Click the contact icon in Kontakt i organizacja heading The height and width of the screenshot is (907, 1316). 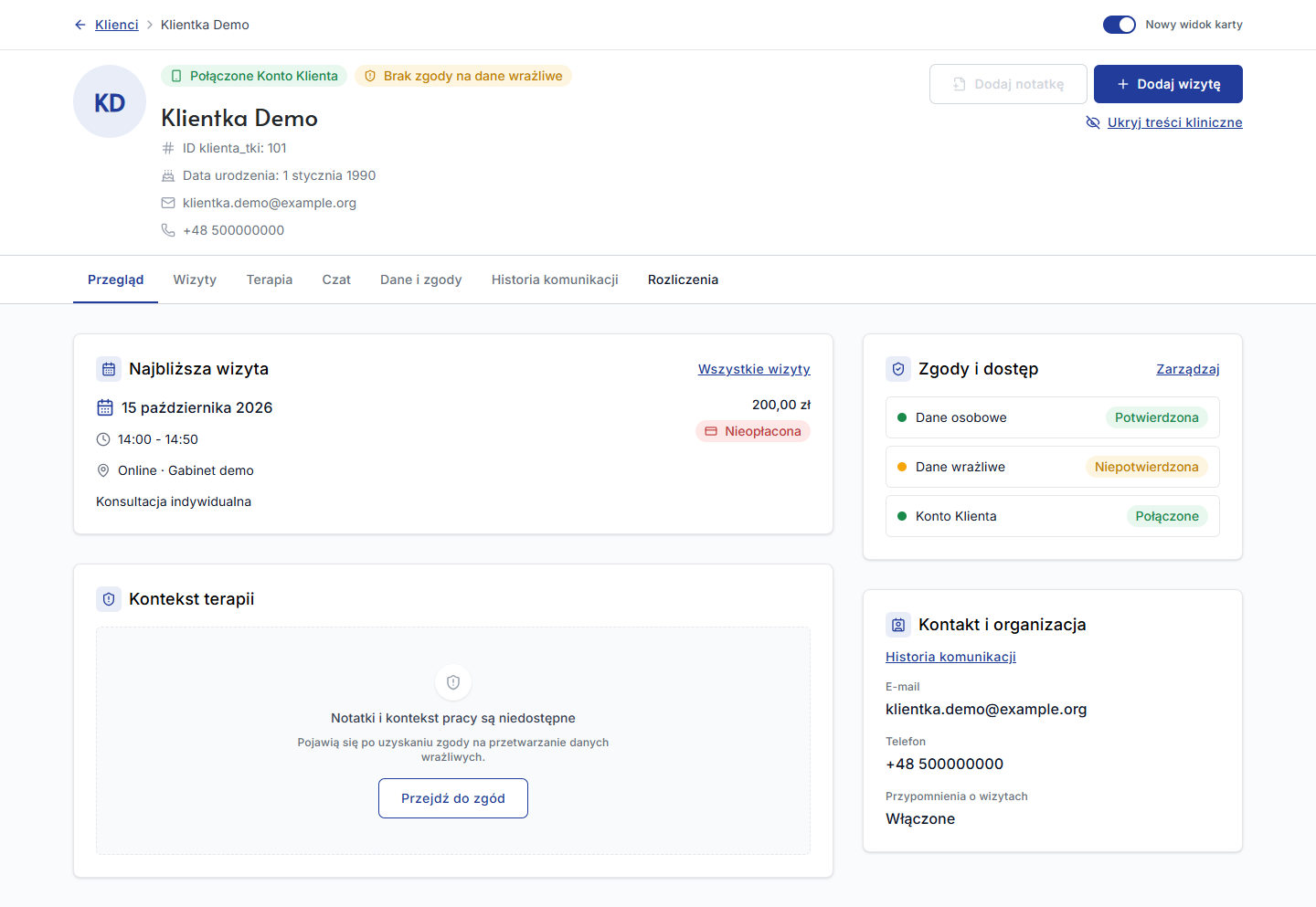tap(898, 625)
